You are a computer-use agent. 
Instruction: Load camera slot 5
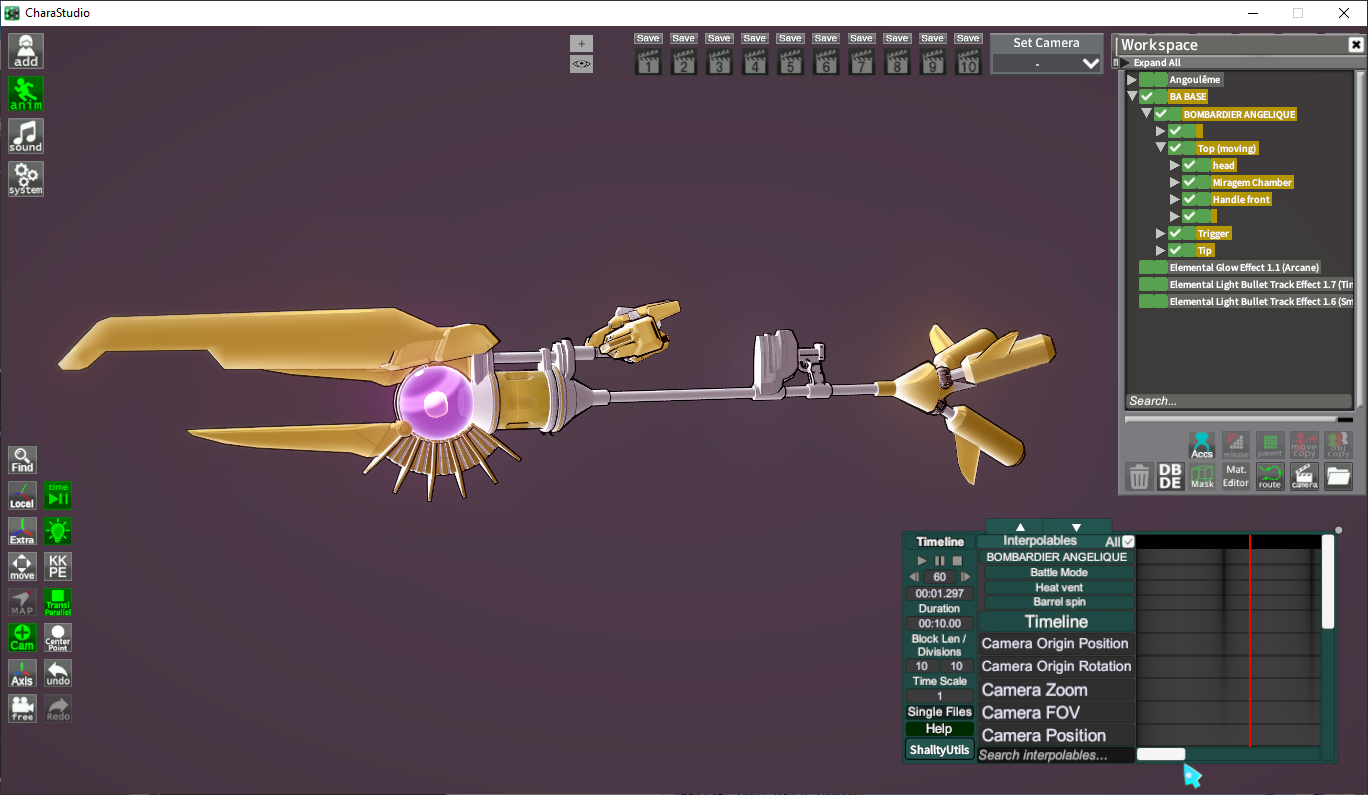click(x=790, y=64)
